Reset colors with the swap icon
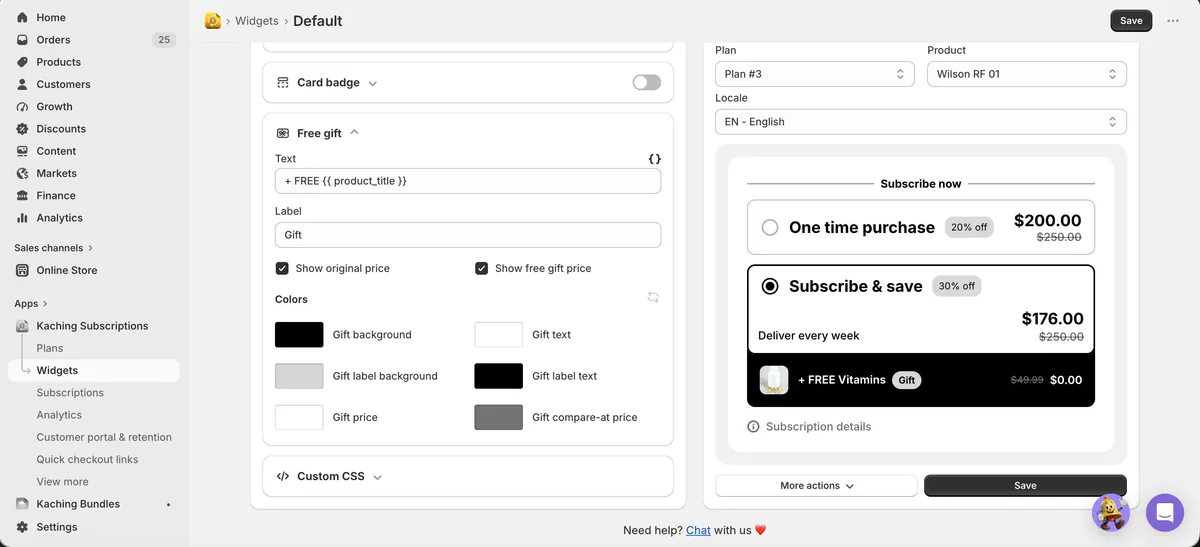Viewport: 1200px width, 547px height. (x=653, y=297)
